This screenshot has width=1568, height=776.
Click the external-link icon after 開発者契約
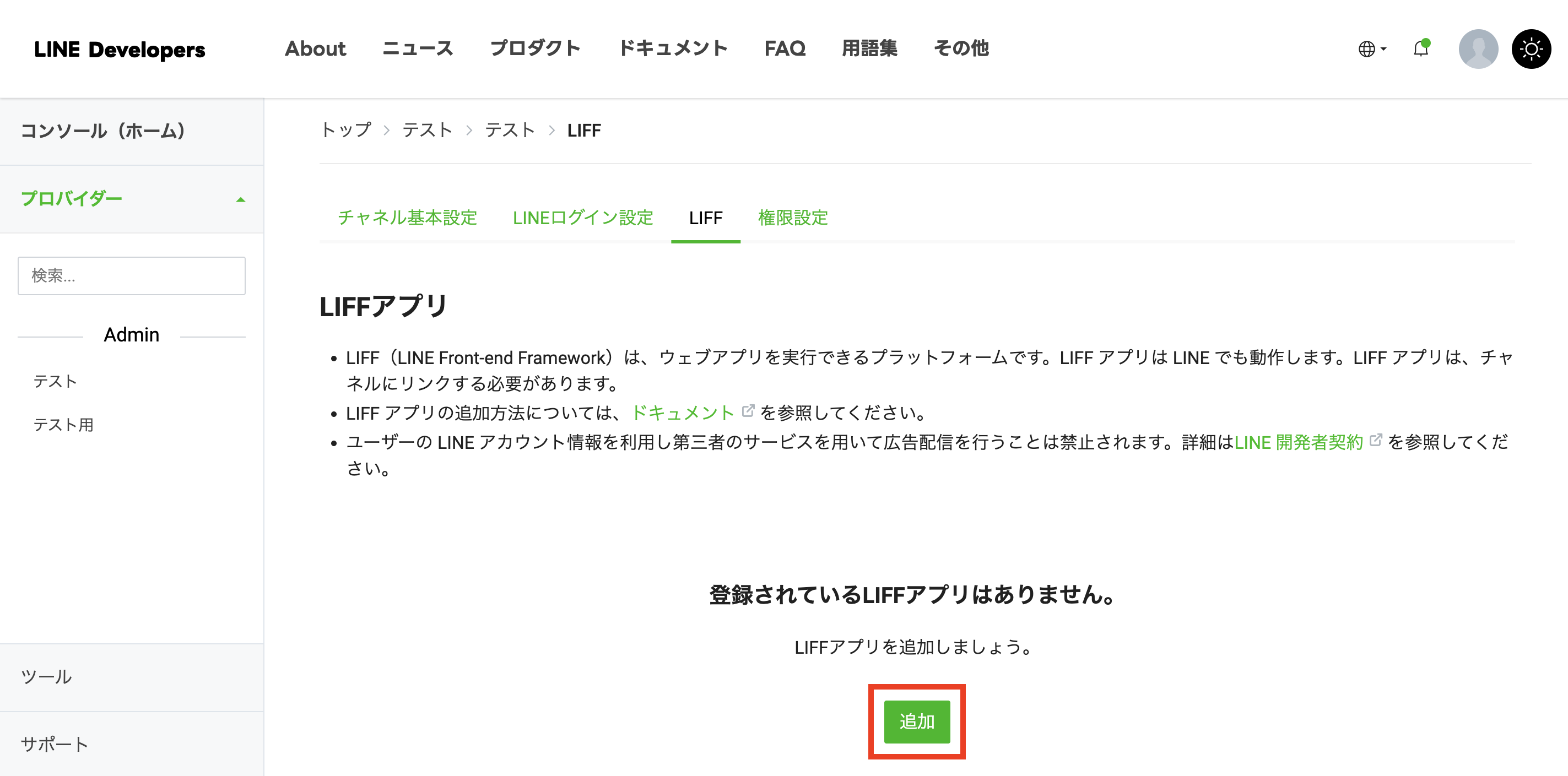[1375, 440]
